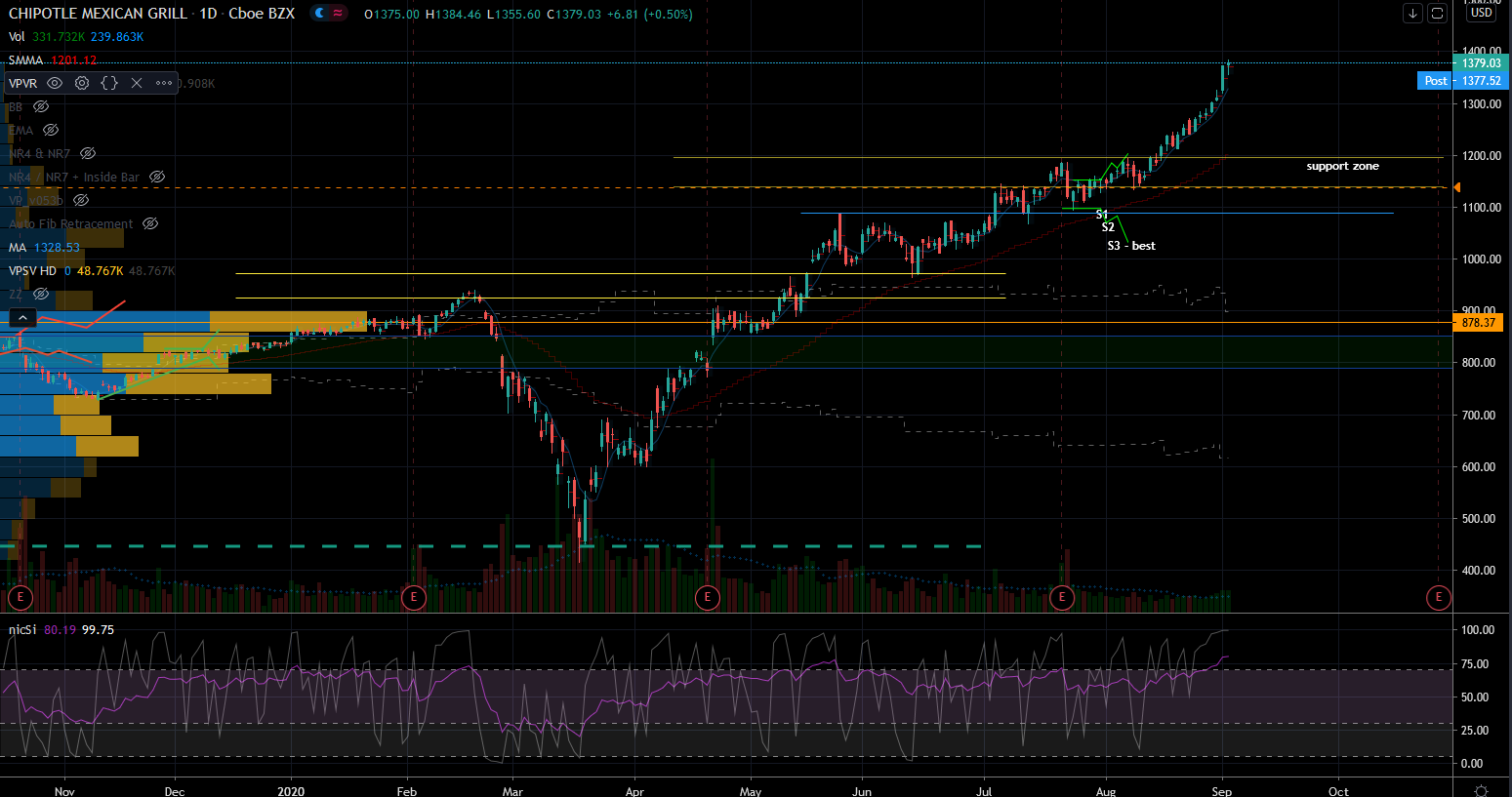Click the Cboe BZX exchange label
Screen dimensions: 1512x797
[262, 14]
